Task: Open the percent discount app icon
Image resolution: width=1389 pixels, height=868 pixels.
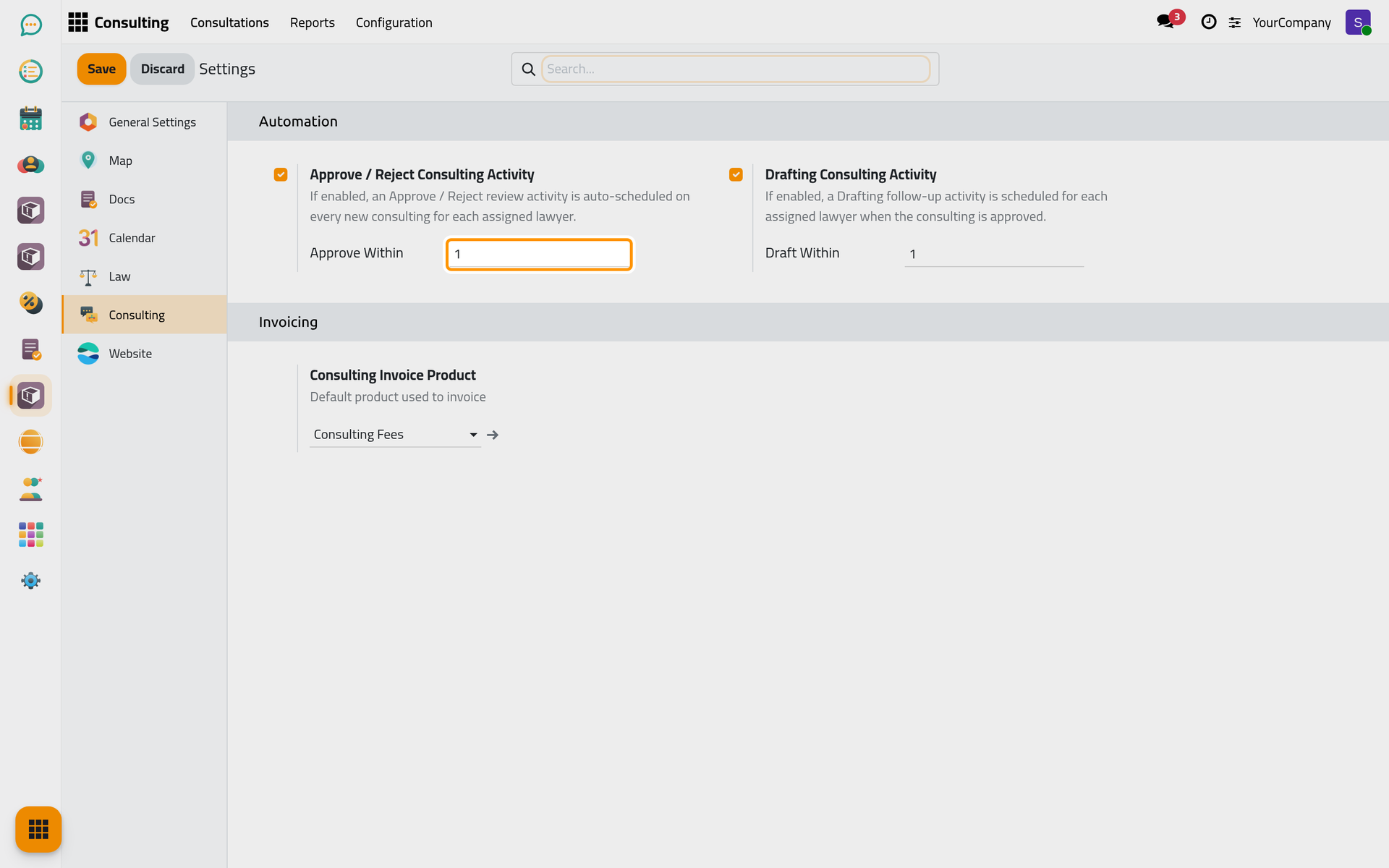Action: (x=30, y=303)
